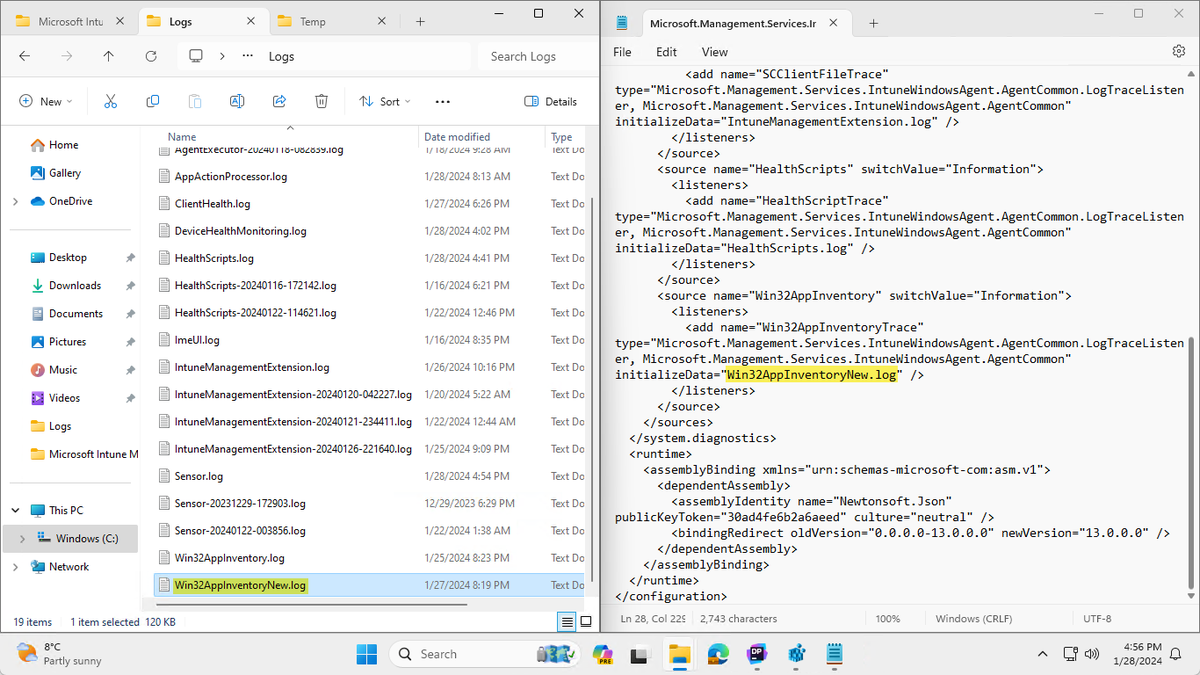Viewport: 1200px width, 675px height.
Task: Expand the address bar breadcrumb chevron
Action: coord(222,57)
